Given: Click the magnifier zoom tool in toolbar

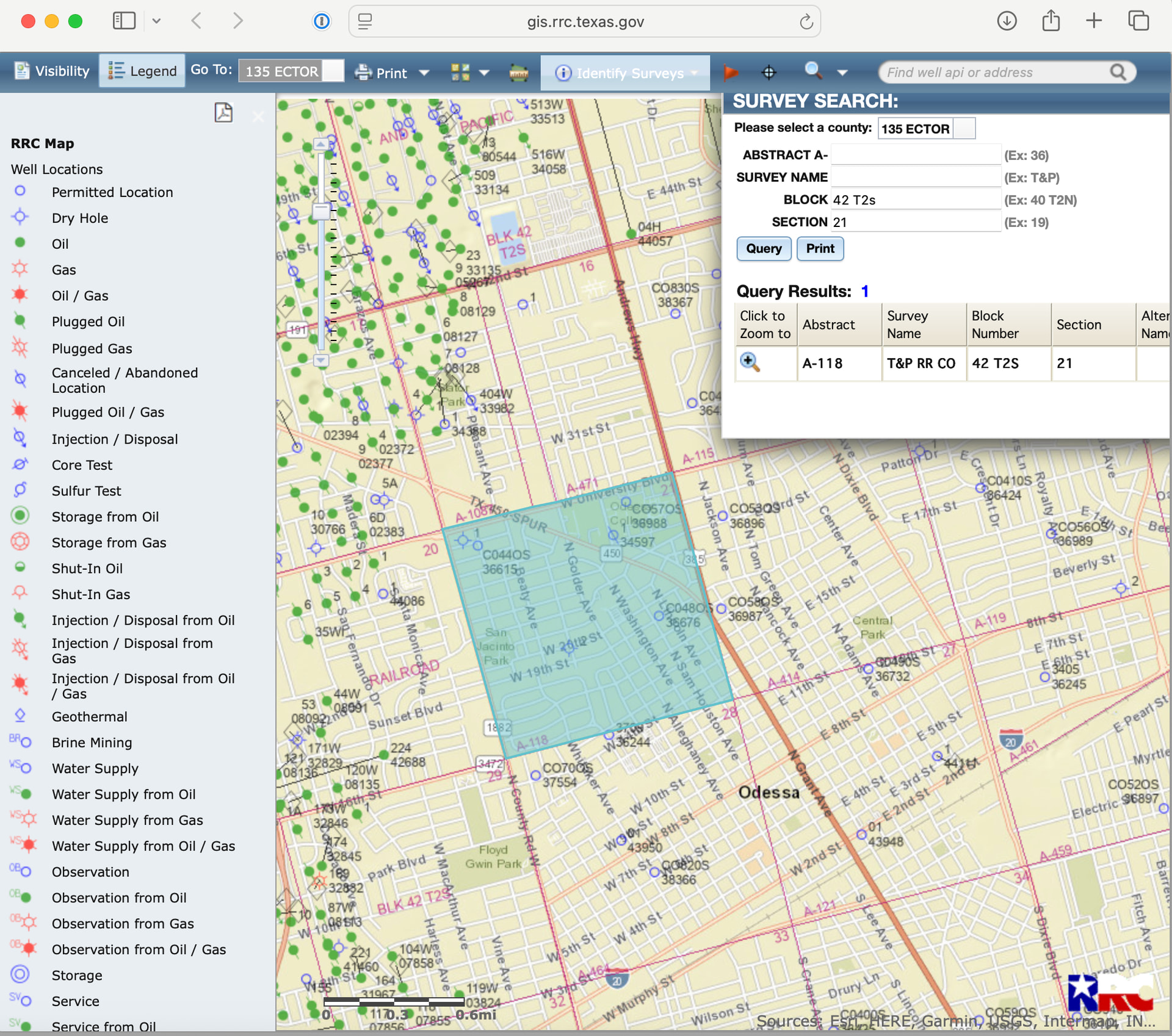Looking at the screenshot, I should (x=813, y=71).
